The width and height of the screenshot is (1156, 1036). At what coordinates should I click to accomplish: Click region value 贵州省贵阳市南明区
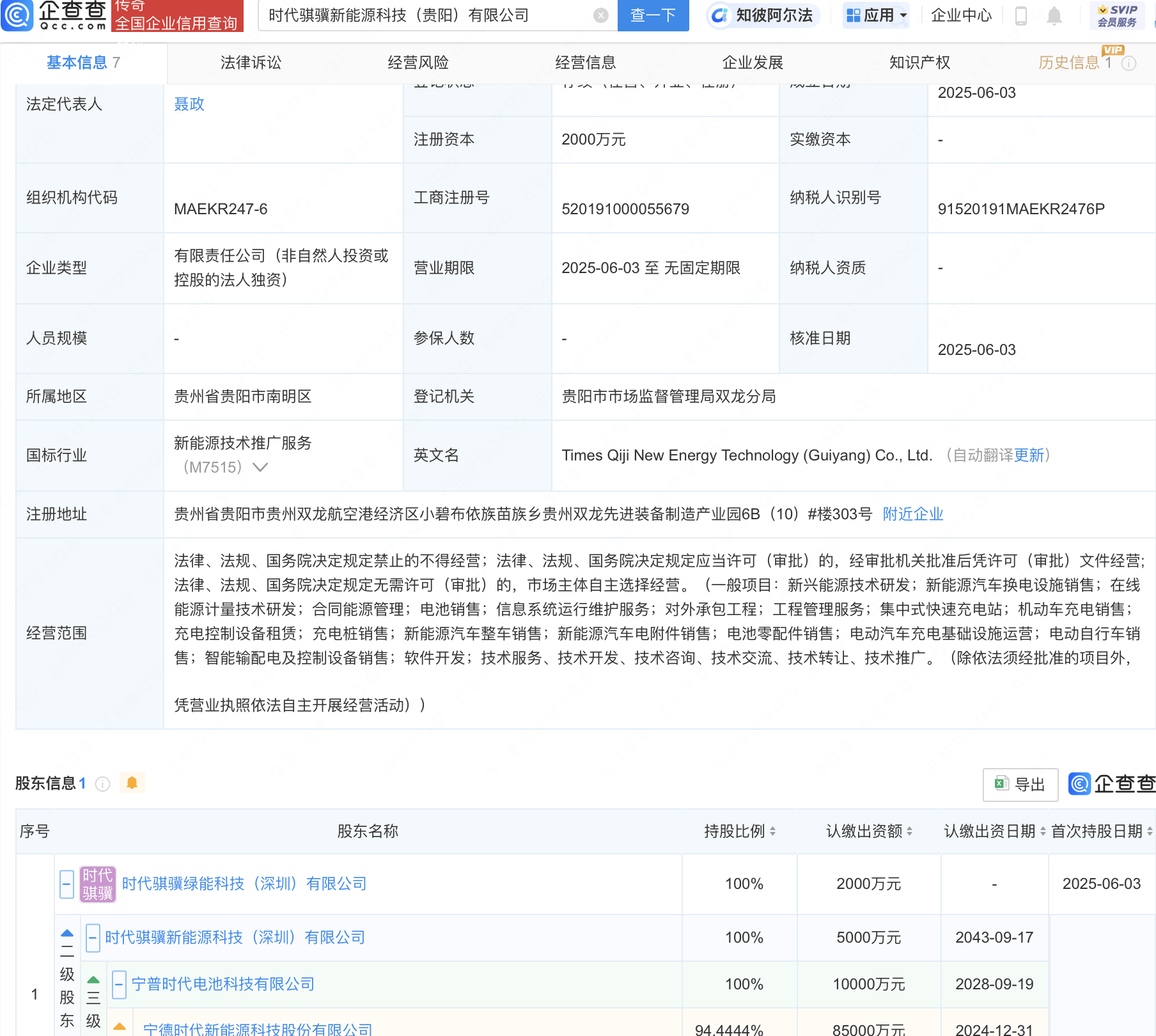[x=243, y=396]
